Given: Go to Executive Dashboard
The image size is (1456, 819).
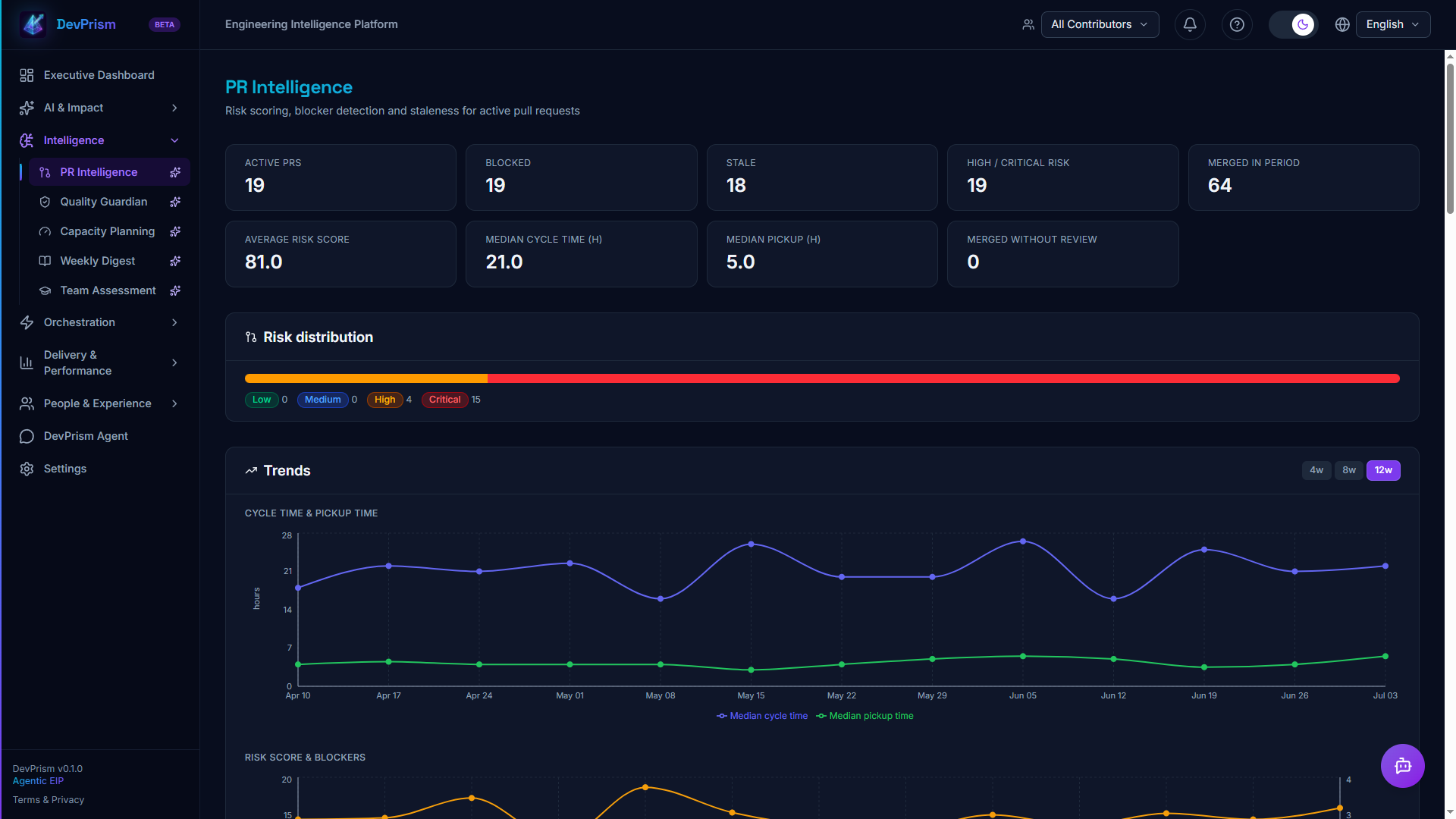Looking at the screenshot, I should [100, 75].
